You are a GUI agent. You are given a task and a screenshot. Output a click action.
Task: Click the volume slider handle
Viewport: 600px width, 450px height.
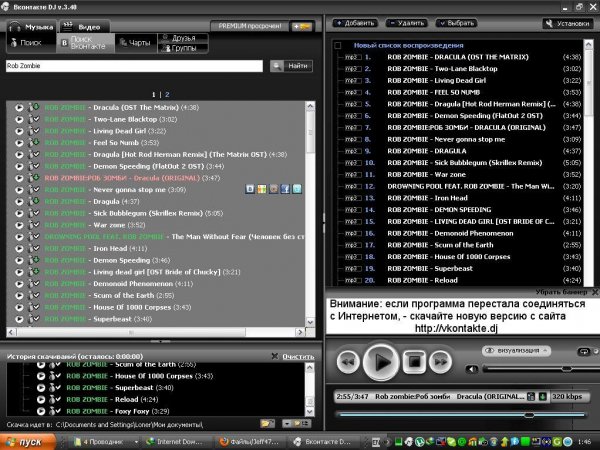567,369
